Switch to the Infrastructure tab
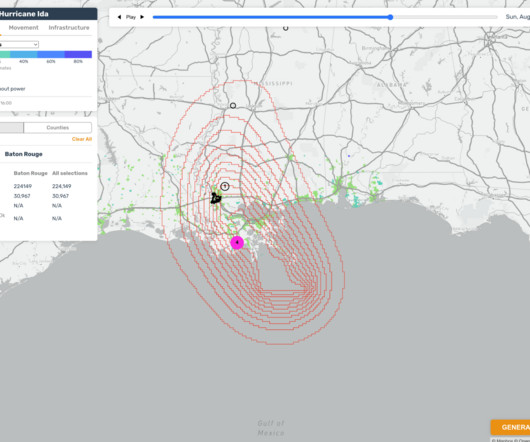 click(69, 28)
